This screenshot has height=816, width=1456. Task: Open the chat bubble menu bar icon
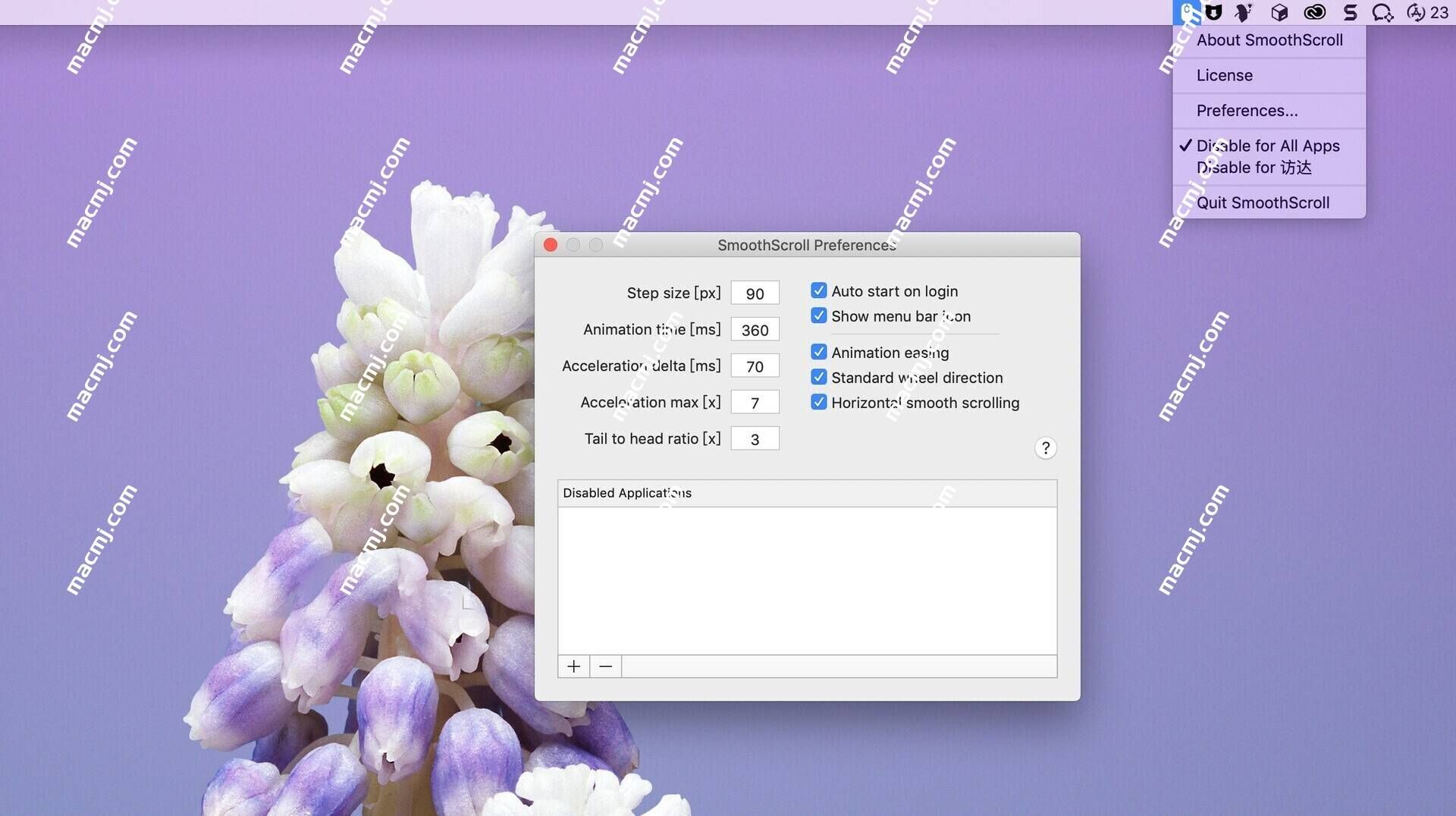point(1382,12)
